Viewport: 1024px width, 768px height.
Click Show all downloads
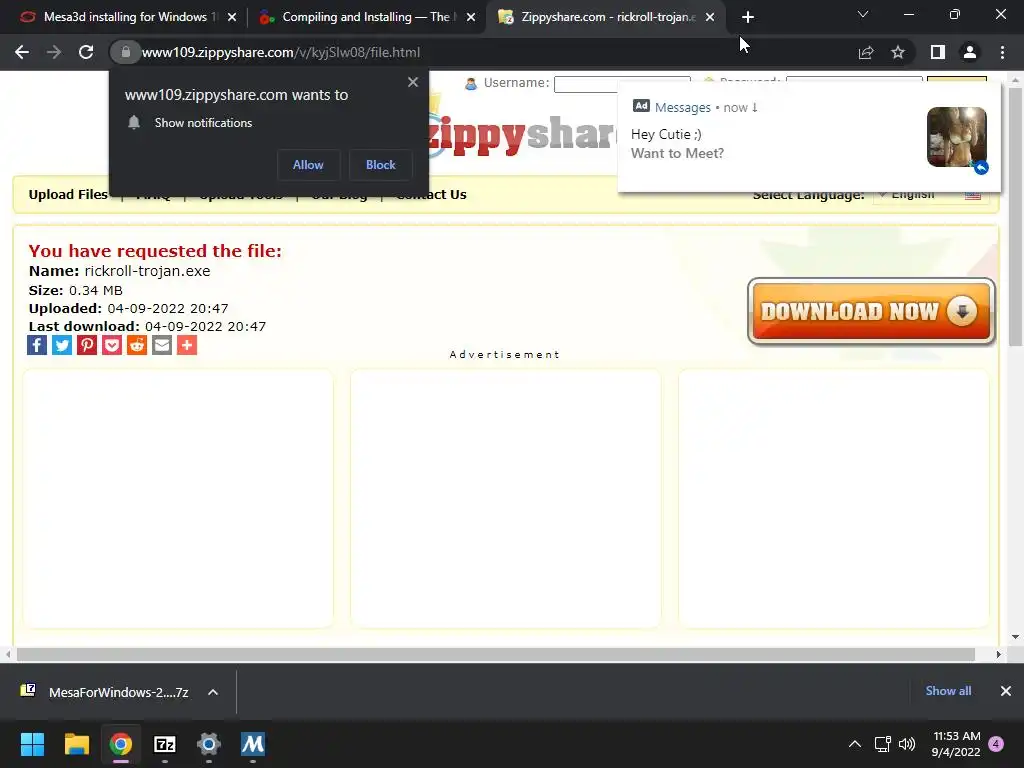tap(948, 691)
